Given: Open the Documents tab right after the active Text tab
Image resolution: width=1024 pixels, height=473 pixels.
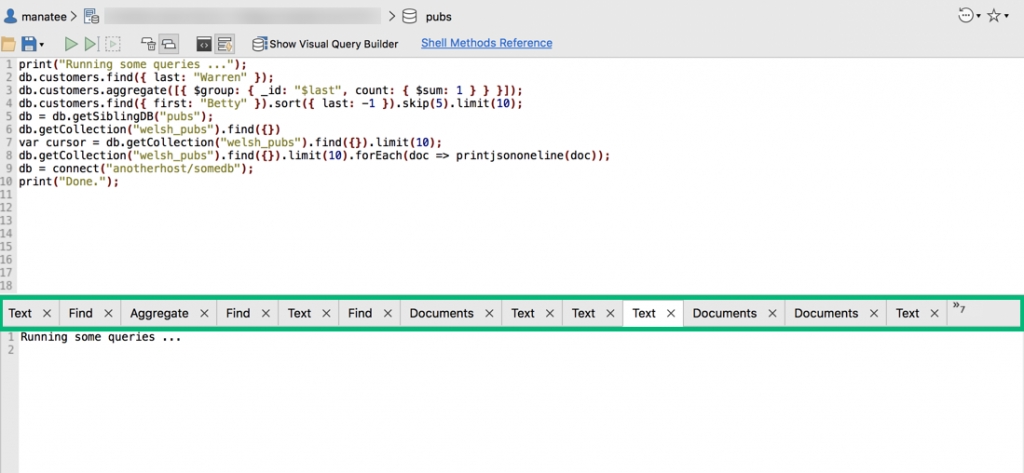Looking at the screenshot, I should 724,314.
